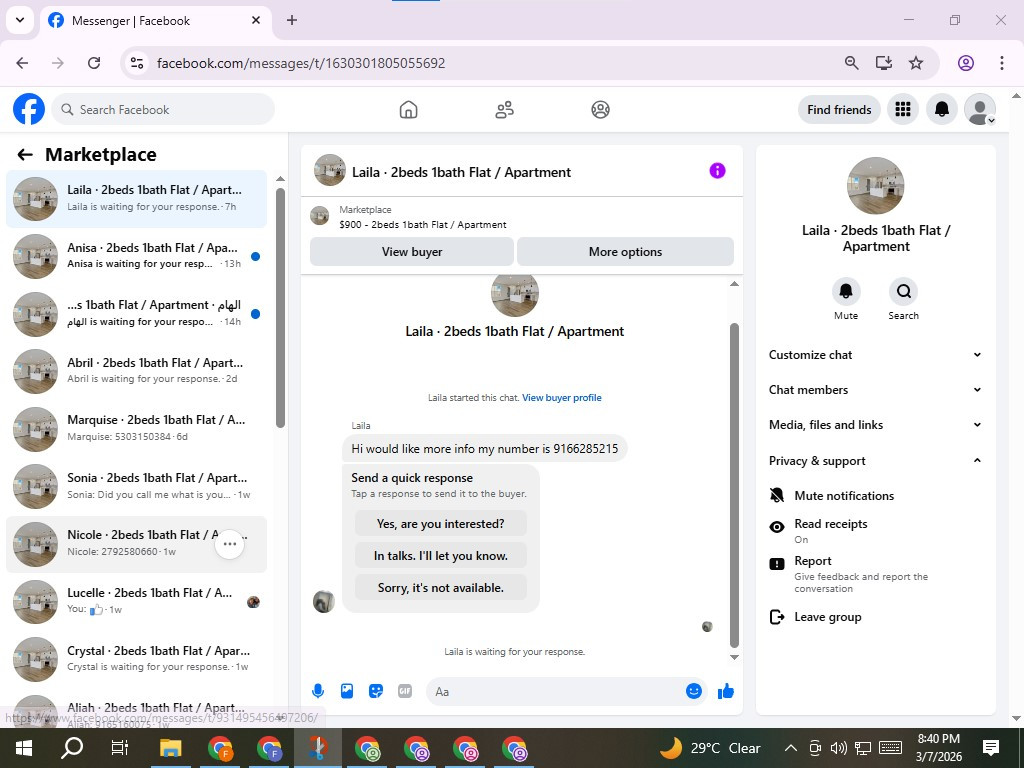This screenshot has height=768, width=1024.
Task: Open Laila conversation in chat list
Action: (x=136, y=199)
